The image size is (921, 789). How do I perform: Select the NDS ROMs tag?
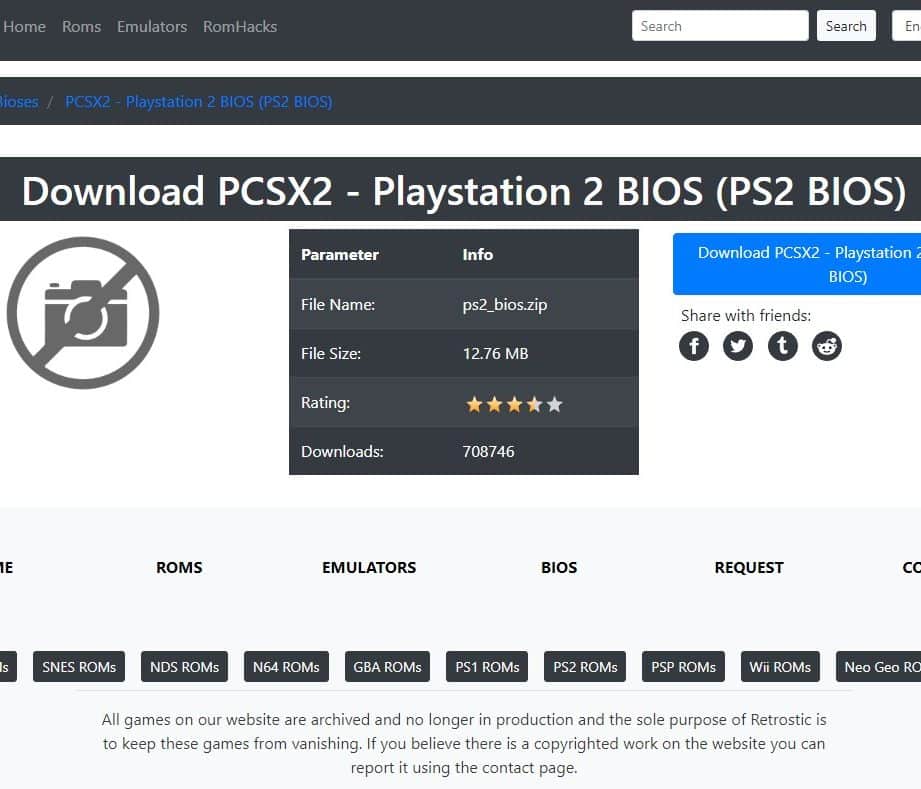click(184, 667)
